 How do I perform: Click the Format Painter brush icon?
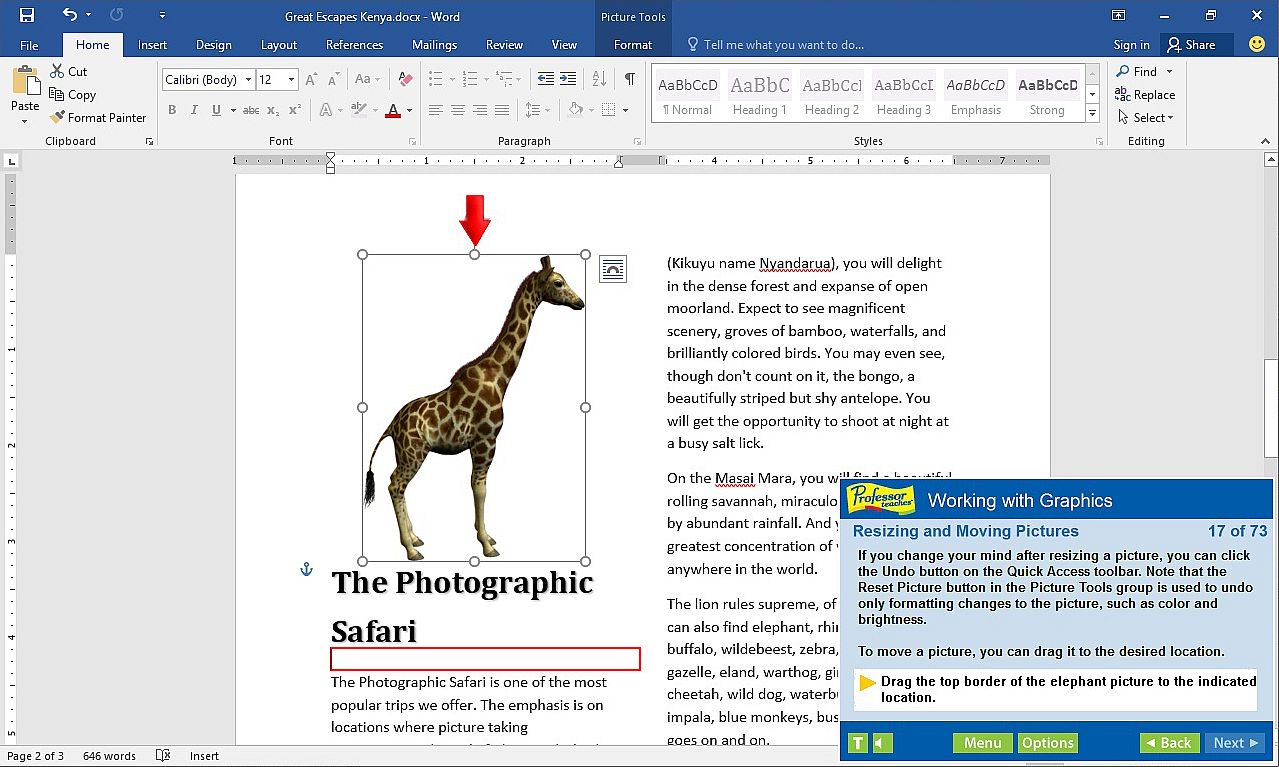click(x=57, y=117)
